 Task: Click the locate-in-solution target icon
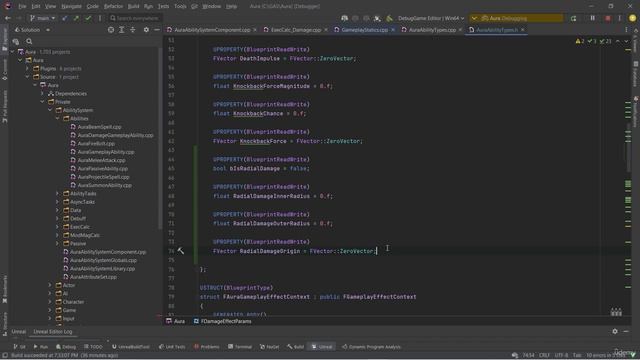111,30
